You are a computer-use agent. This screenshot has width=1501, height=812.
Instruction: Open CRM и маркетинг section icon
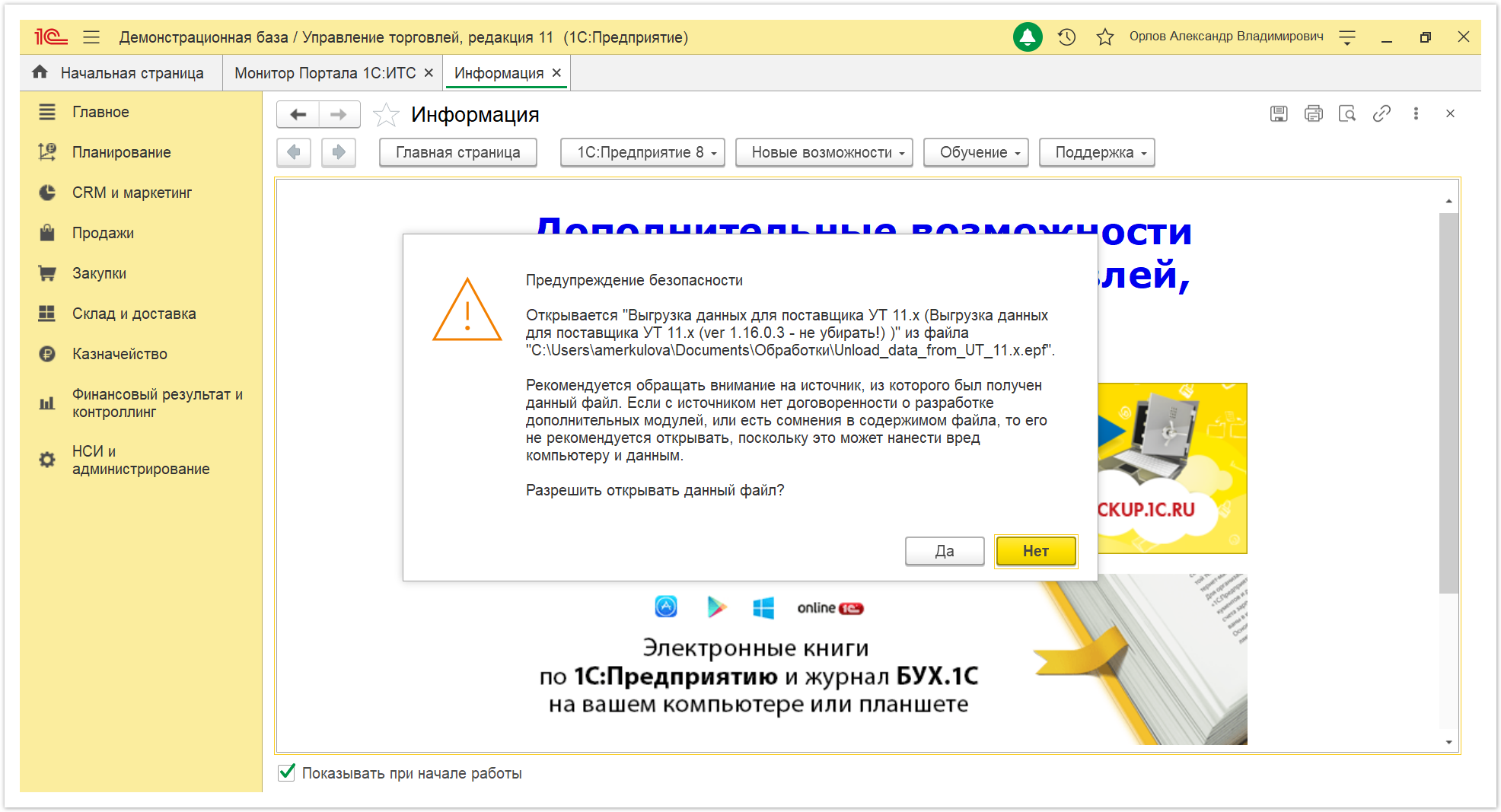point(47,193)
